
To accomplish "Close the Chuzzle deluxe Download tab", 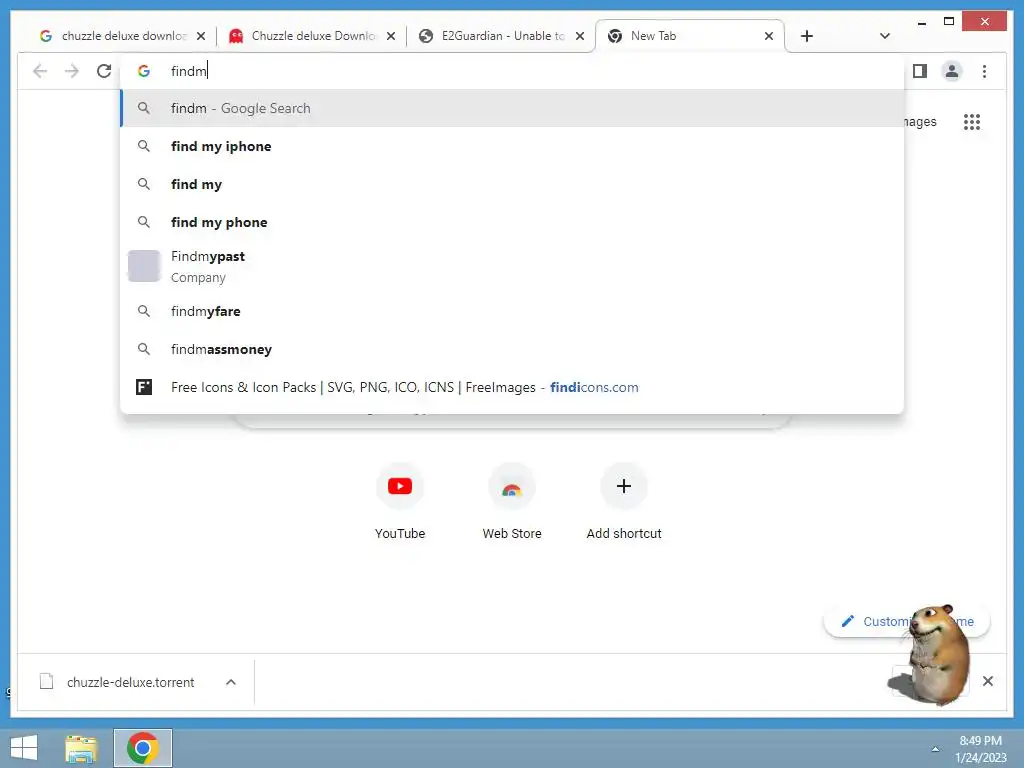I will click(x=391, y=36).
